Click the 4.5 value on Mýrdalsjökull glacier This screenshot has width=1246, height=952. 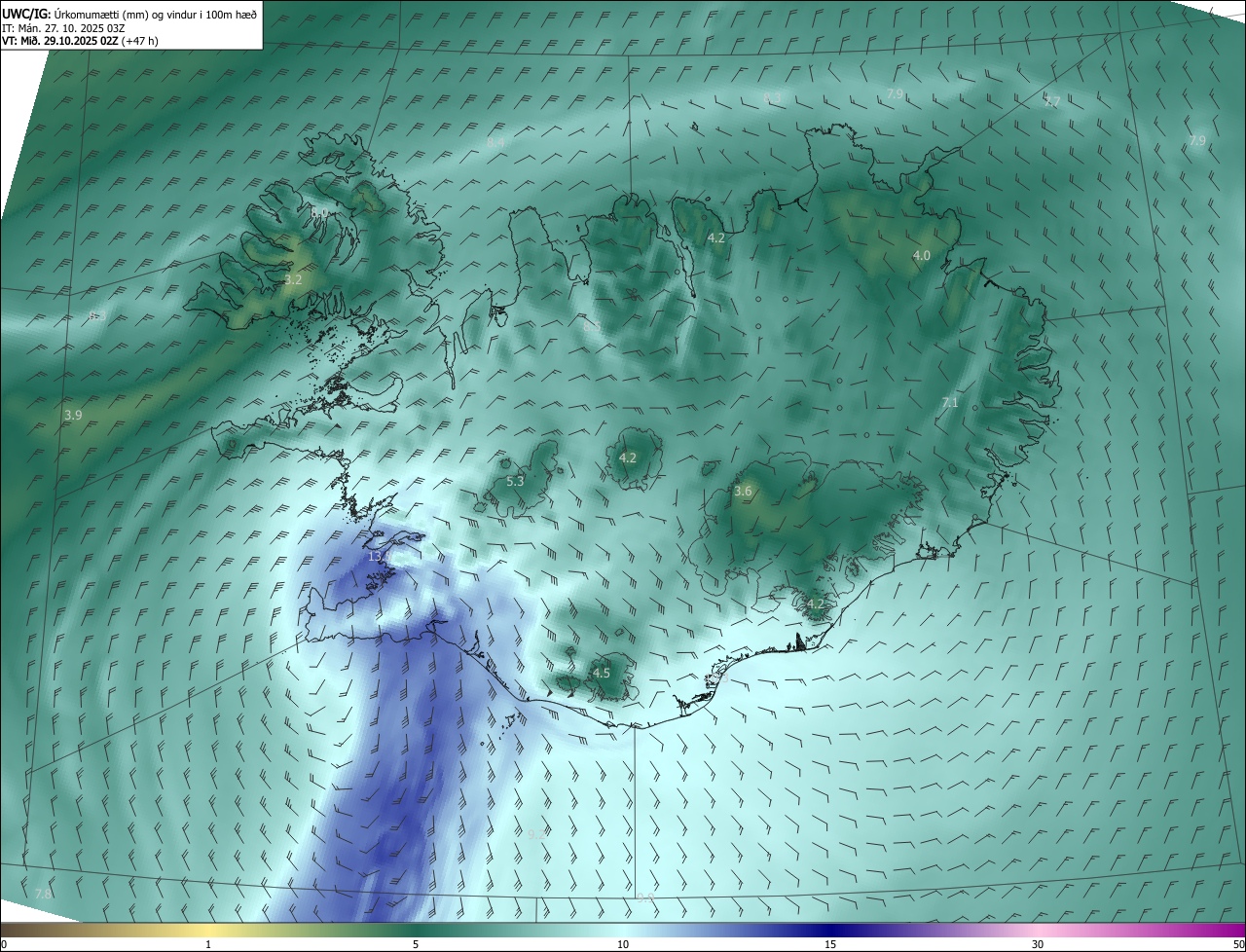602,673
